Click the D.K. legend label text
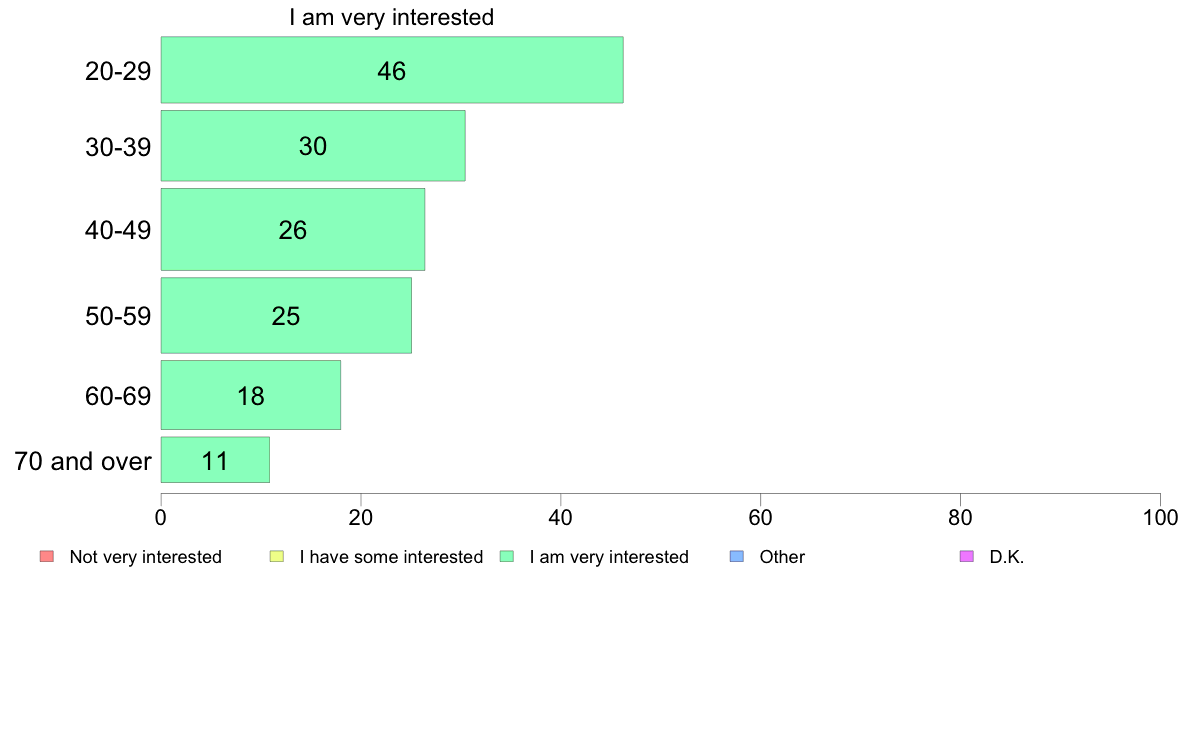 pyautogui.click(x=1007, y=557)
